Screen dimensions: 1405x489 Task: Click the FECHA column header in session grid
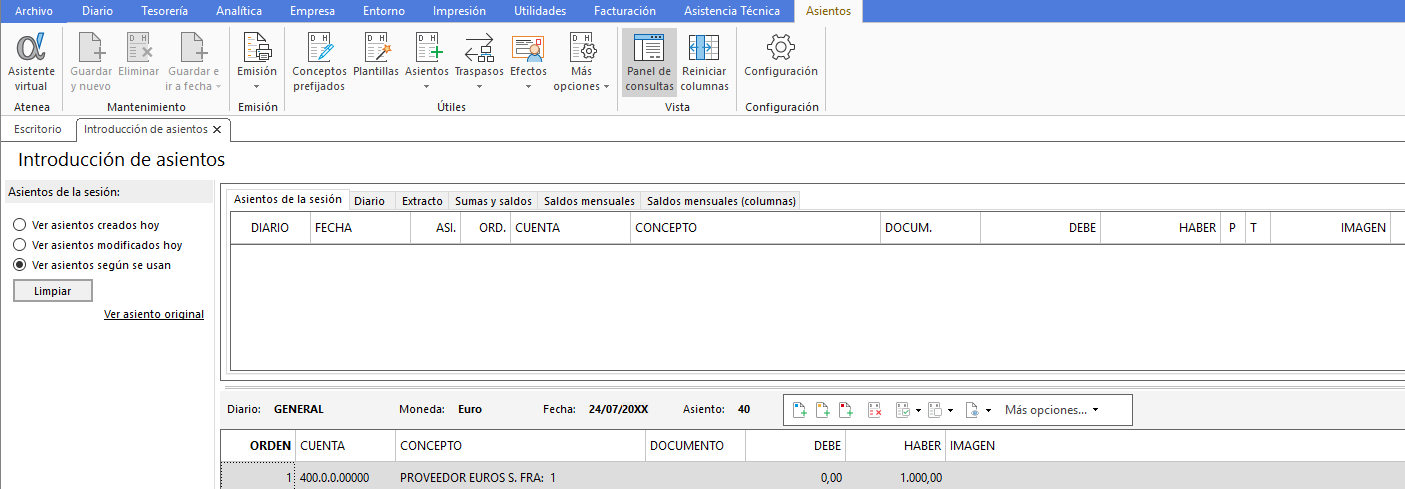click(x=360, y=228)
